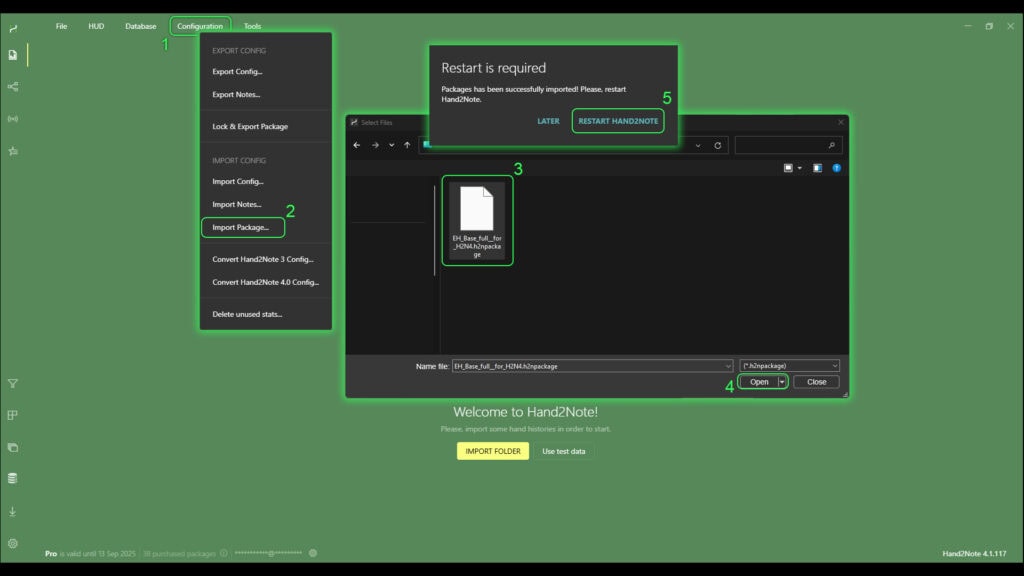Screen dimensions: 1024x576
Task: Select Export Config... menu entry
Action: point(266,72)
